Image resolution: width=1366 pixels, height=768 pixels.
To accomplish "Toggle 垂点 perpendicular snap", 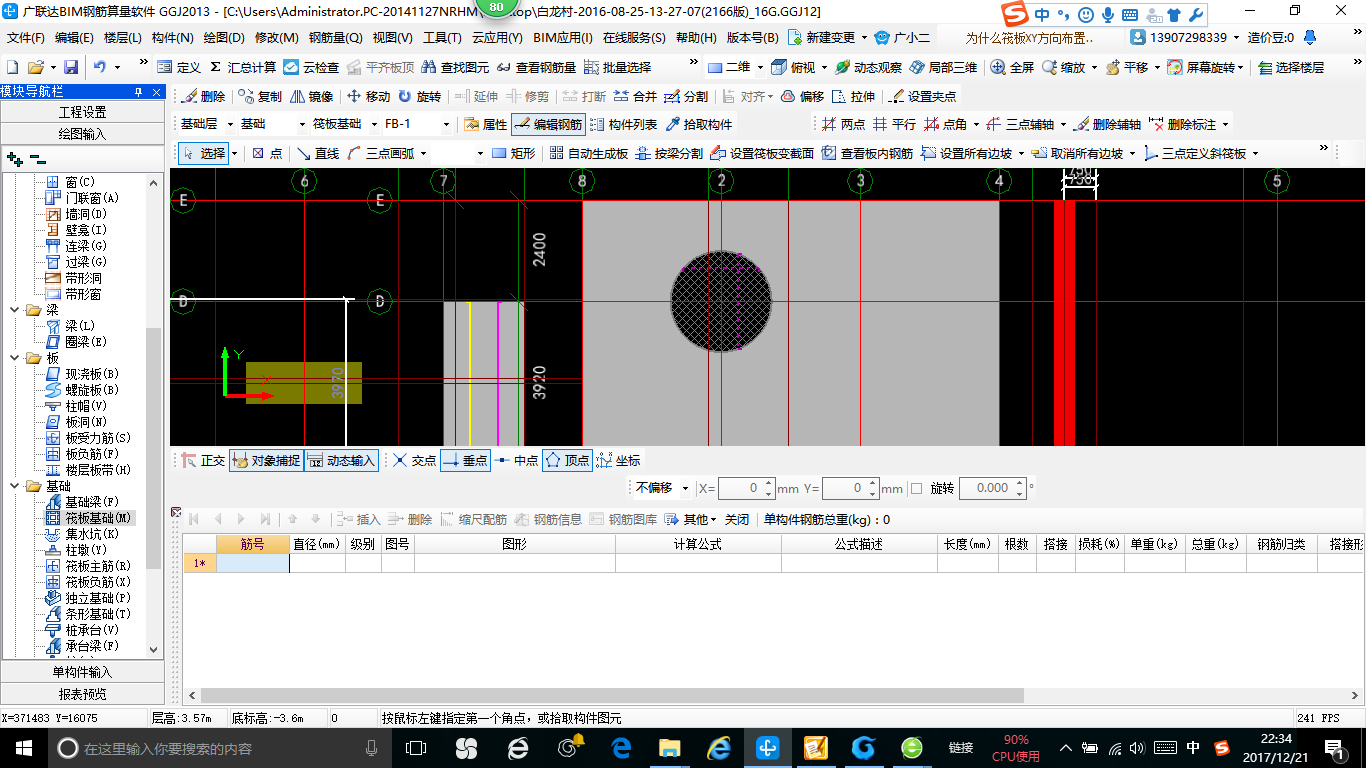I will 465,461.
